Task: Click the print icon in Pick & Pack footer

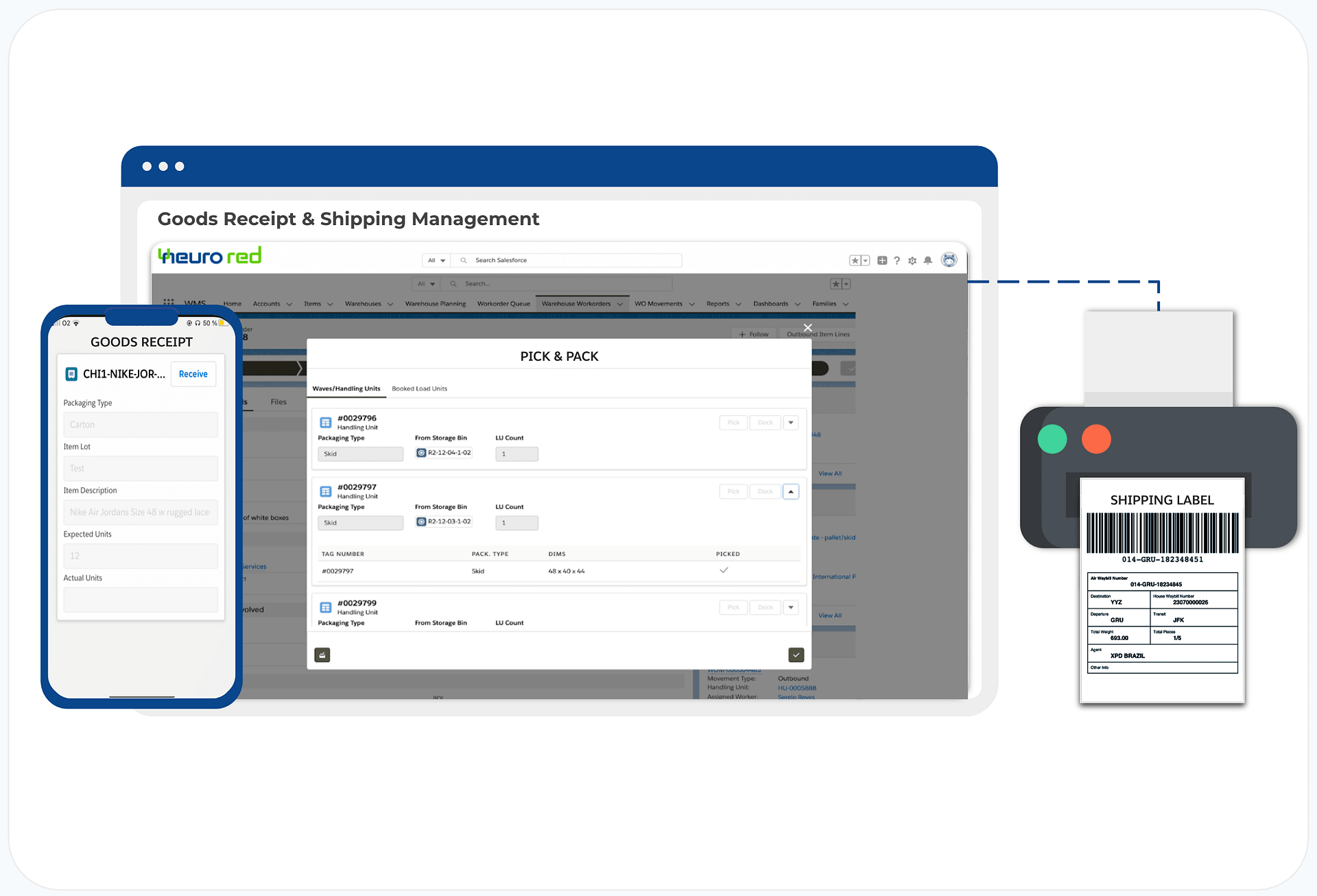Action: pos(322,655)
